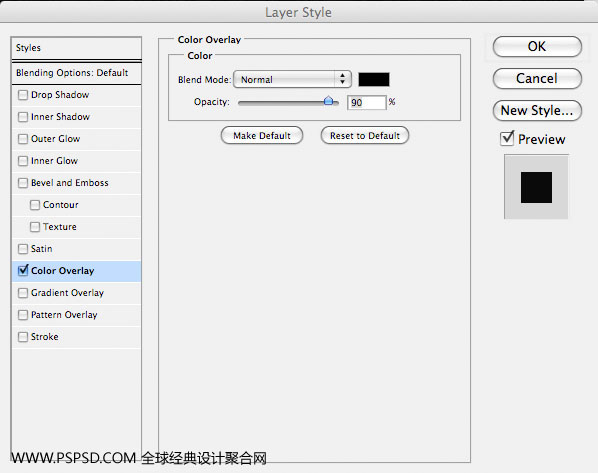
Task: Enable the Satin effect checkbox
Action: click(23, 249)
